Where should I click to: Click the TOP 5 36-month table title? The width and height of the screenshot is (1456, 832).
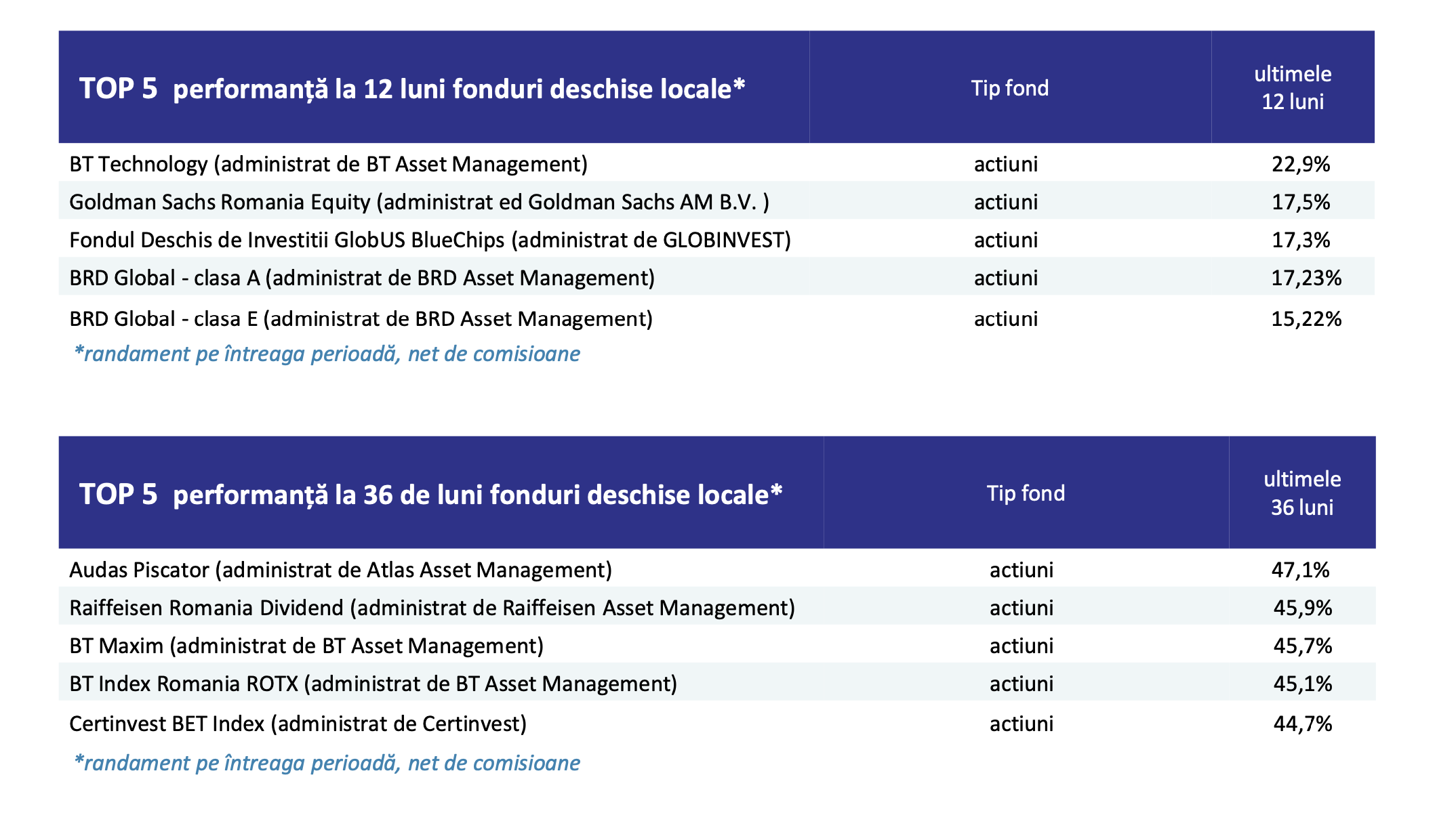431,495
